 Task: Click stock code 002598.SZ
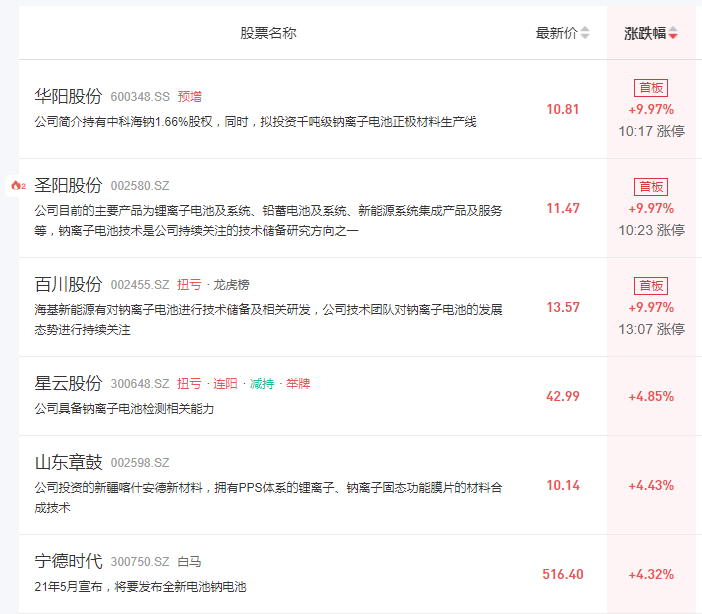tap(140, 463)
